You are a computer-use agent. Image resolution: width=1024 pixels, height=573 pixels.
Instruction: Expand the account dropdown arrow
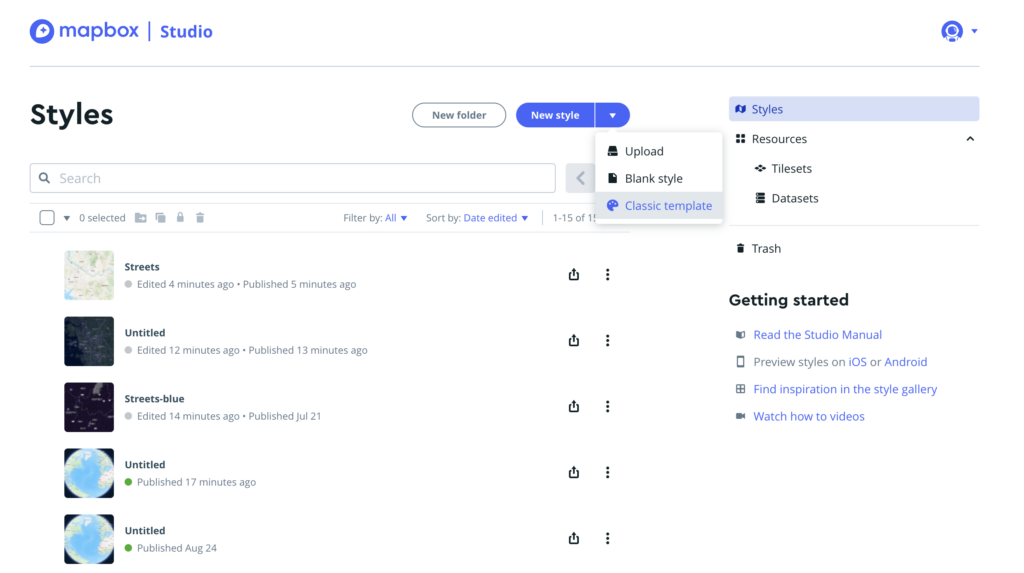click(974, 31)
